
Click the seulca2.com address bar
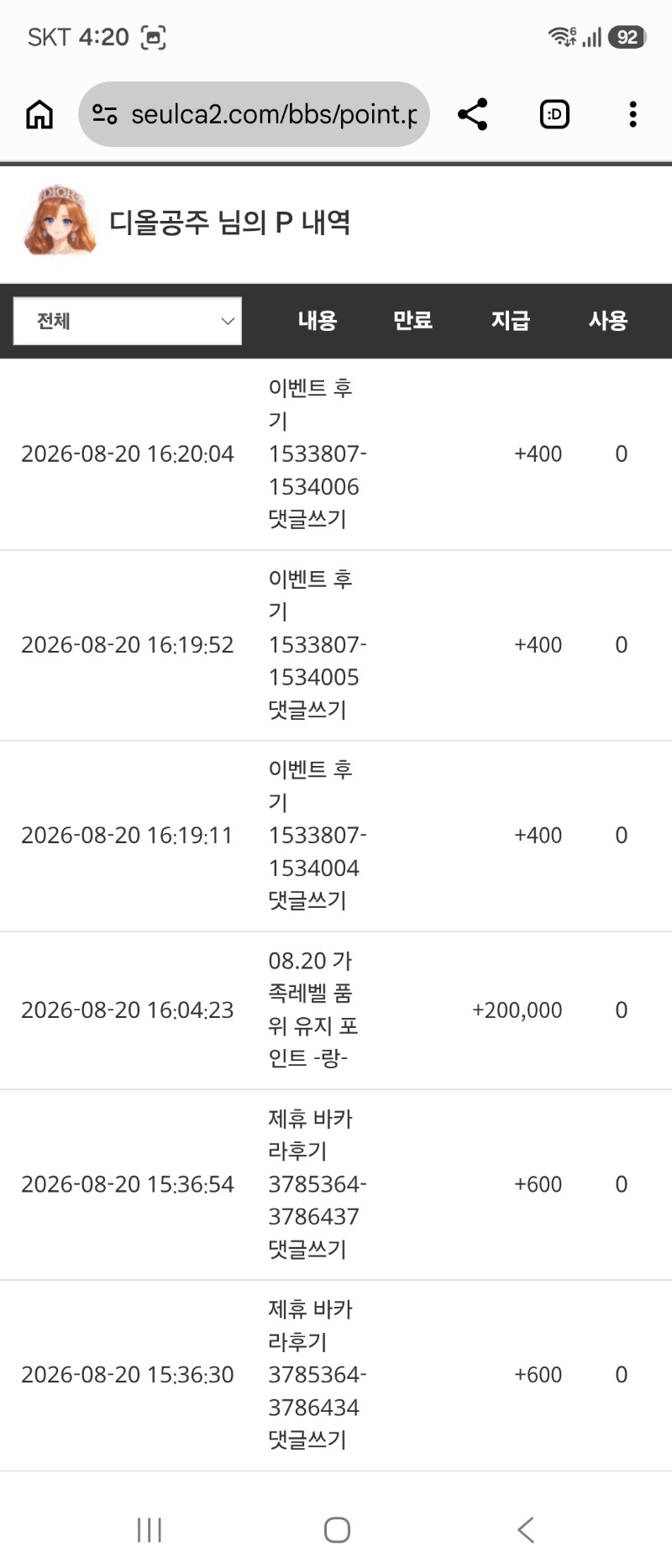coord(254,114)
